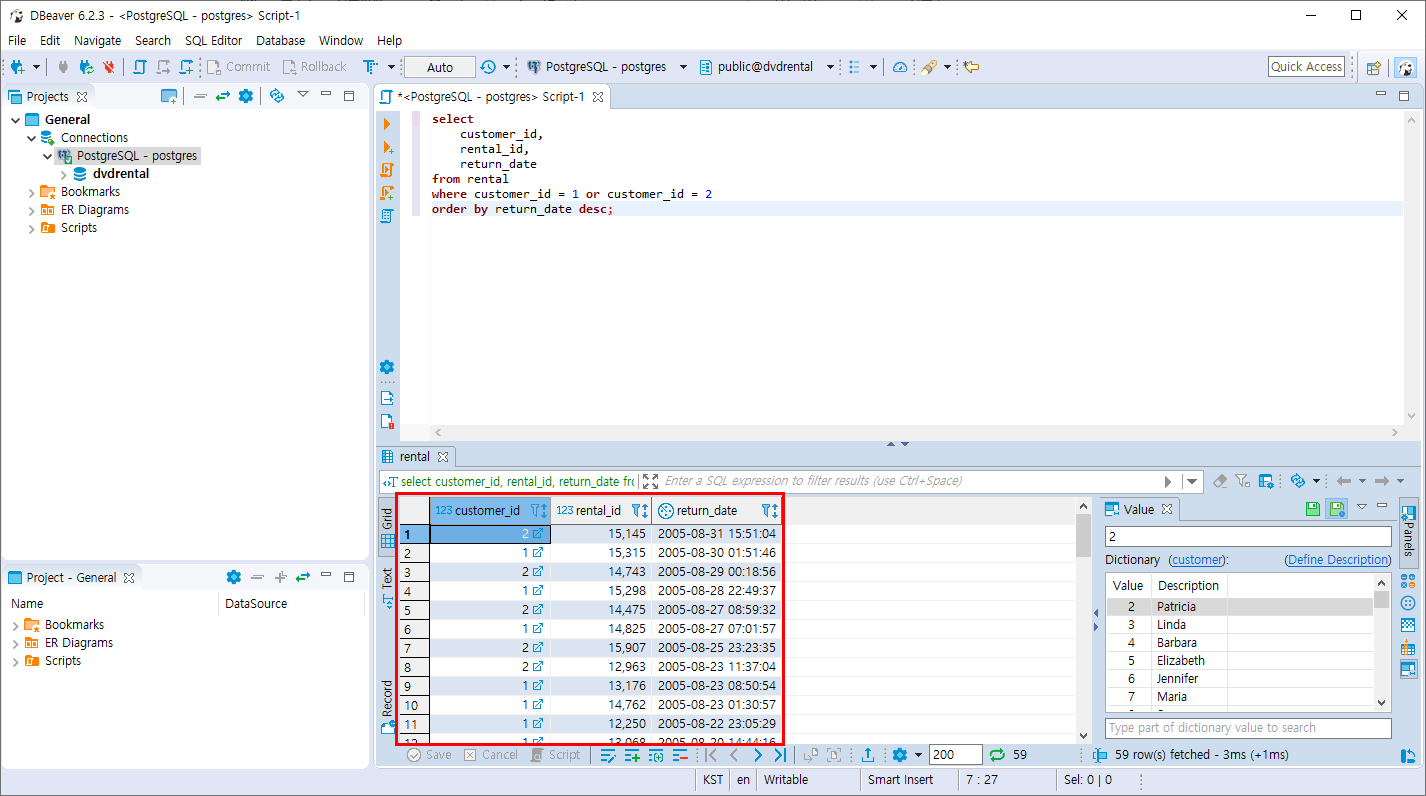
Task: Open filter history dropdown arrow
Action: point(1191,481)
